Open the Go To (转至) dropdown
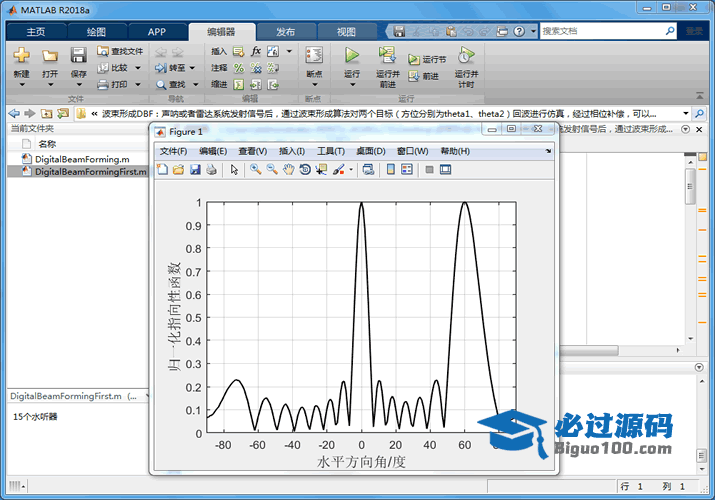 [192, 68]
